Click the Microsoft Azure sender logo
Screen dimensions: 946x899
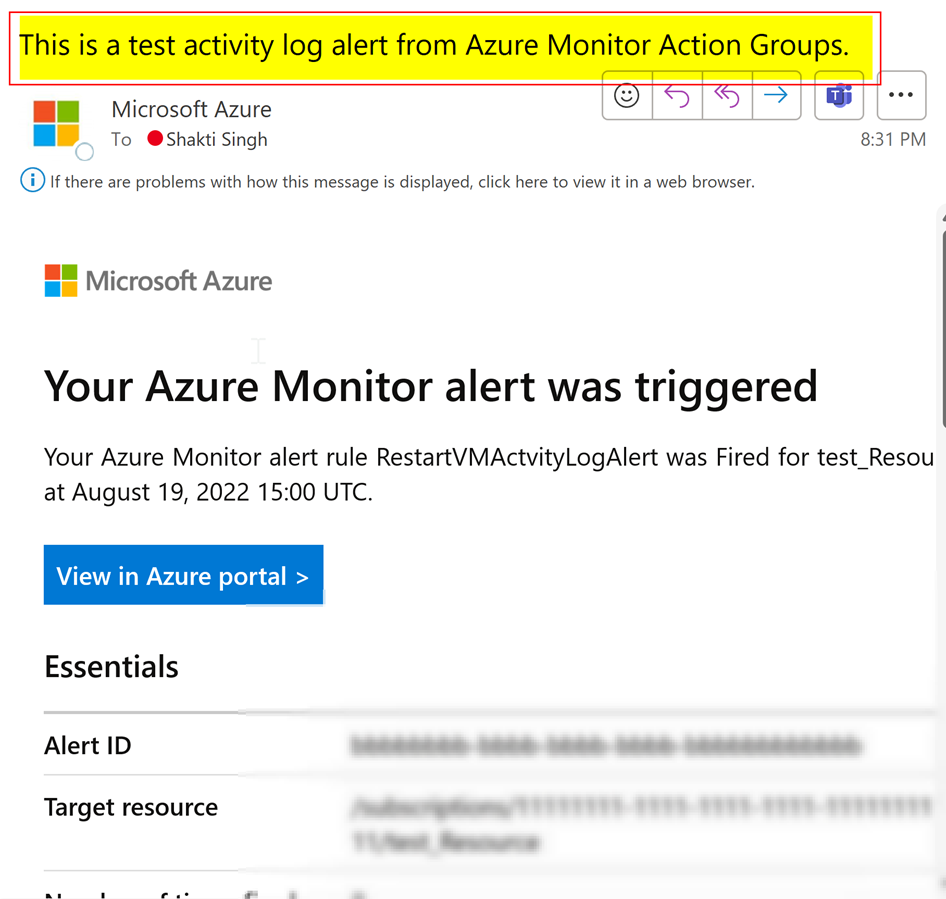tap(57, 119)
